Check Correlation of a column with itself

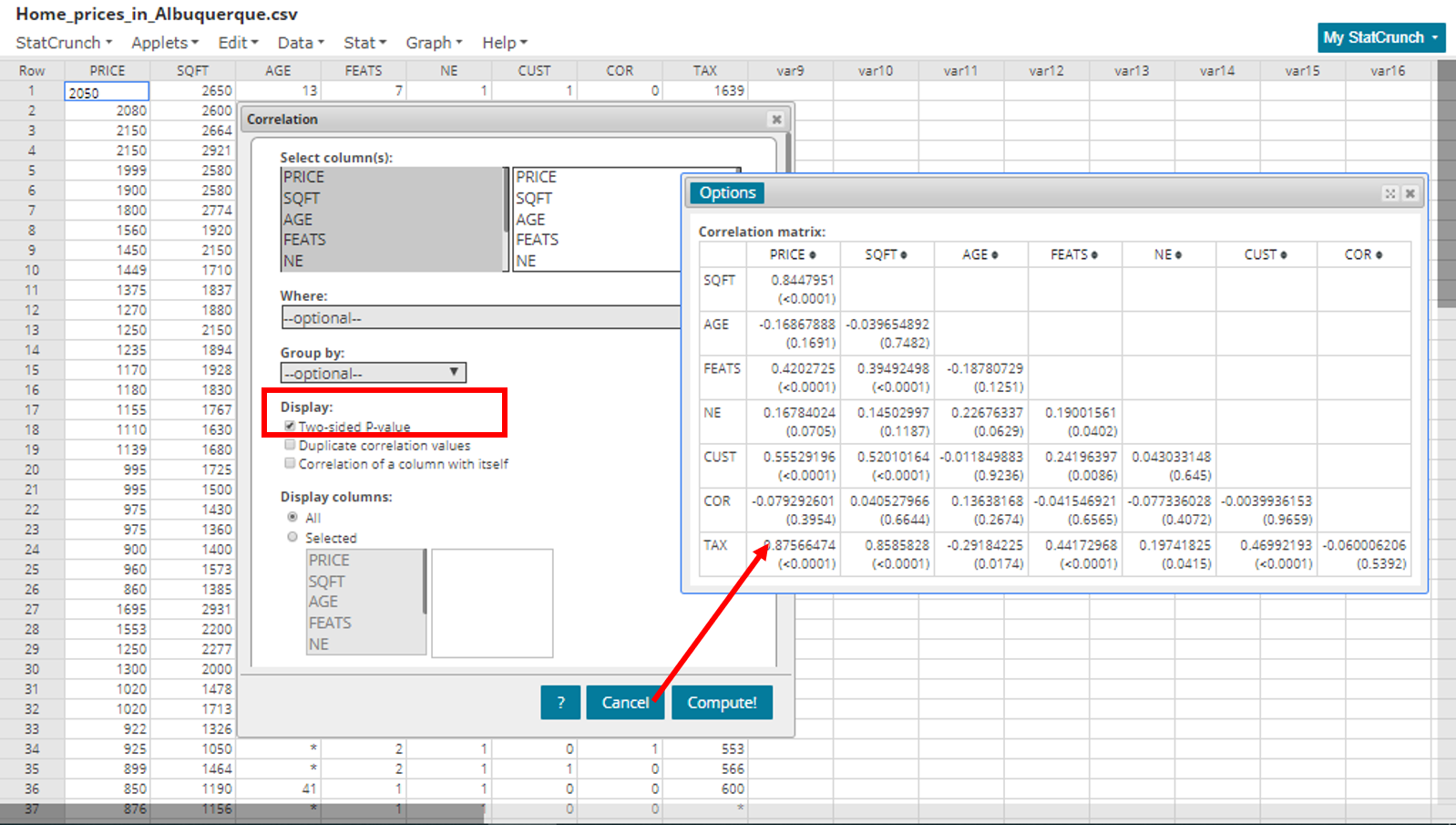pyautogui.click(x=290, y=463)
